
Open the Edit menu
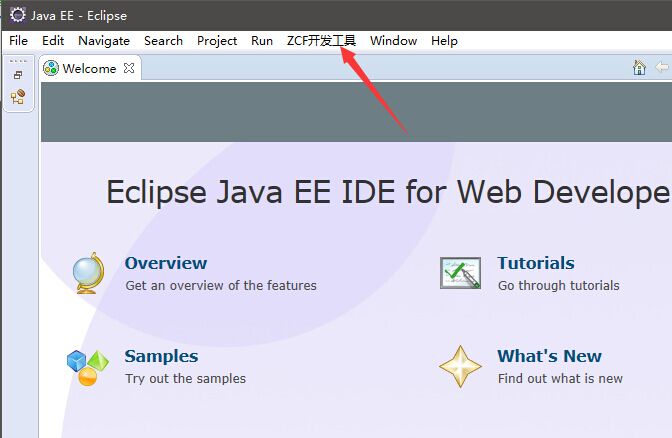pyautogui.click(x=53, y=41)
